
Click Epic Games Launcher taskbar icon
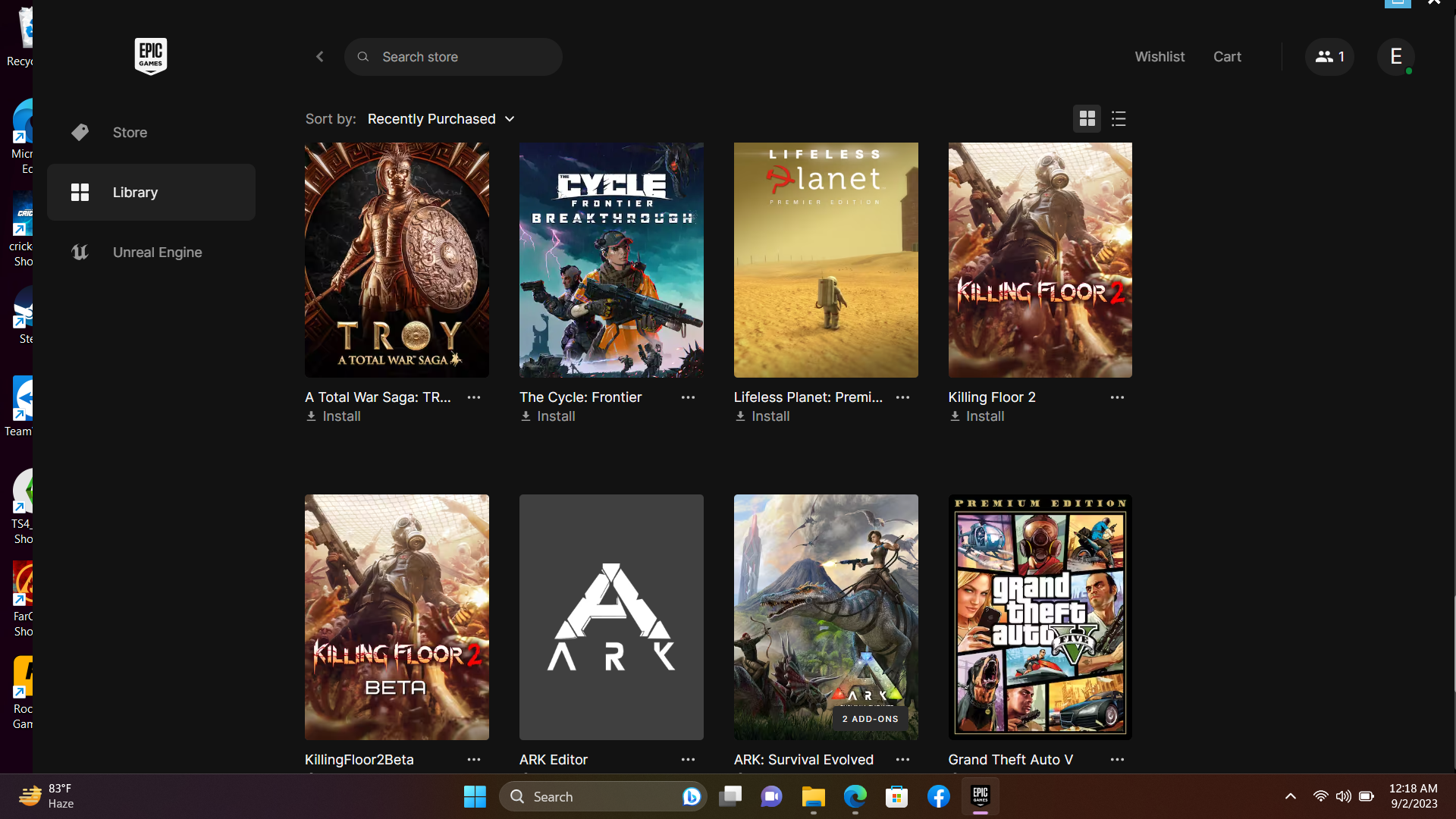point(981,797)
